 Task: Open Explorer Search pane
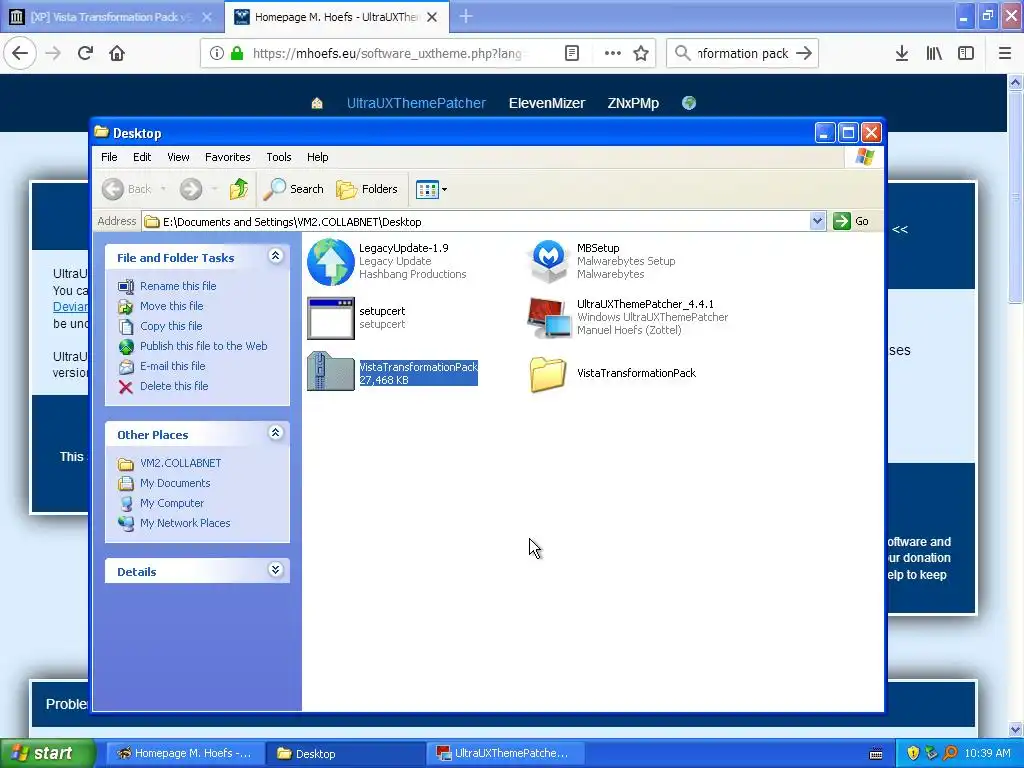[293, 189]
